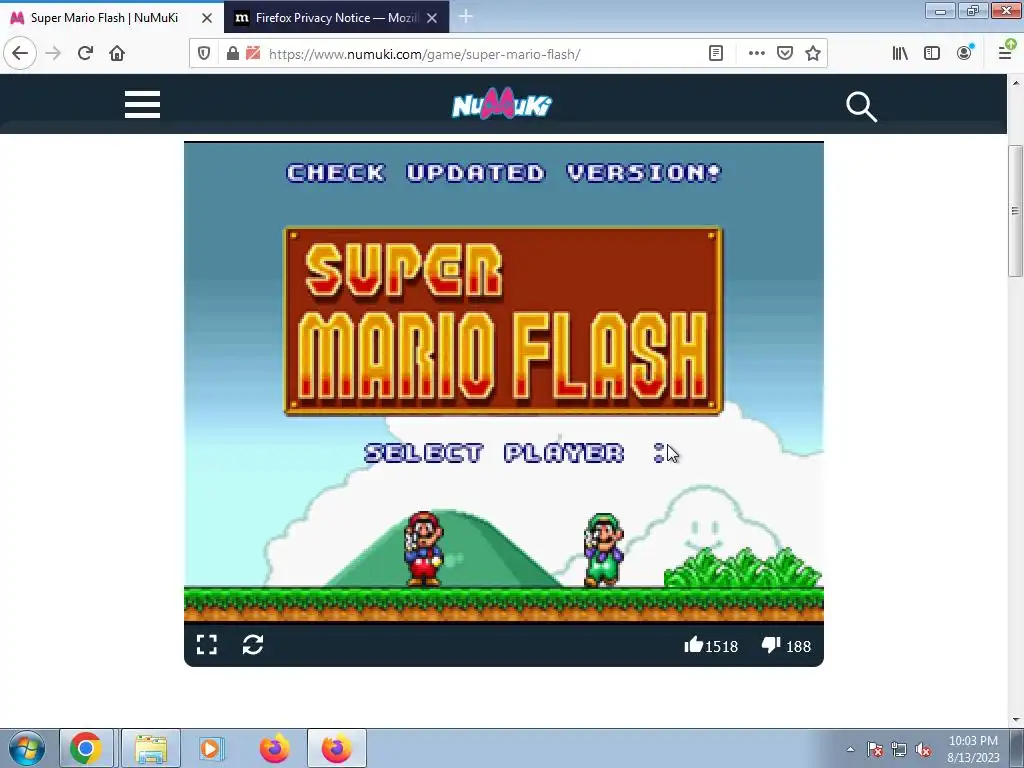Bookmark this page with the star
The width and height of the screenshot is (1024, 768).
coord(812,54)
